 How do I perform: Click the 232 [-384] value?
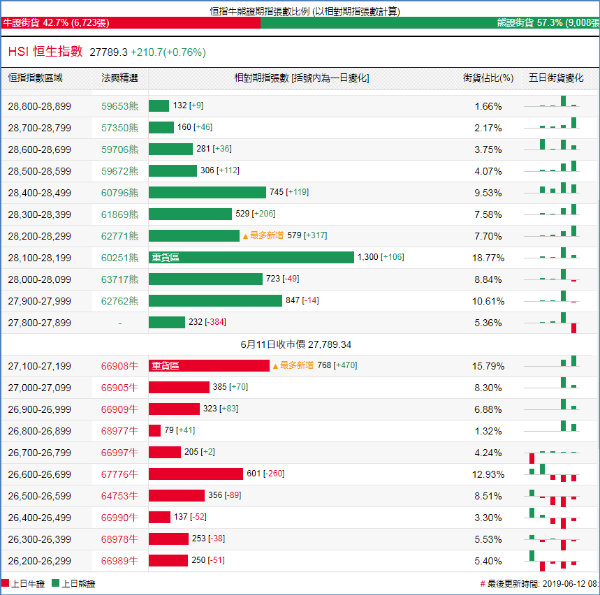point(207,322)
